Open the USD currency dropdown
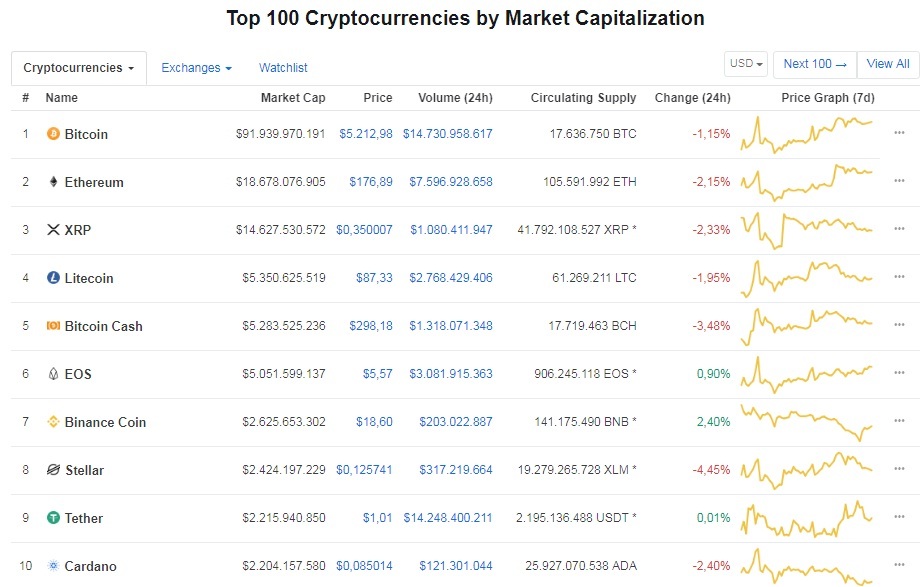 tap(746, 64)
